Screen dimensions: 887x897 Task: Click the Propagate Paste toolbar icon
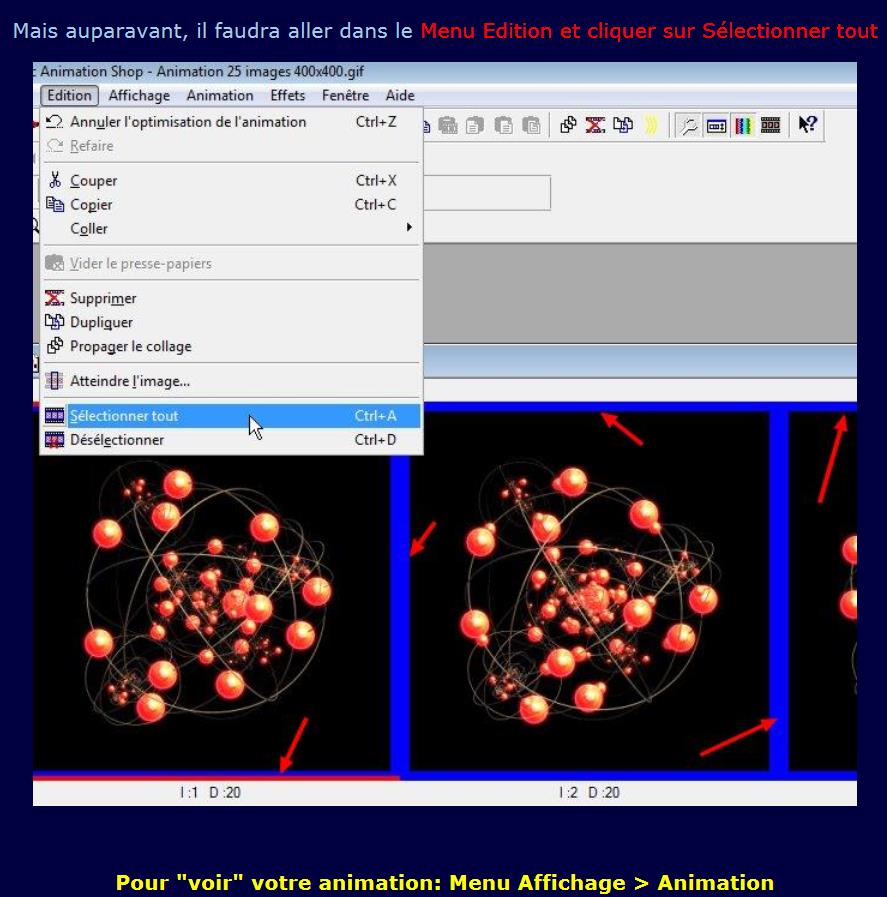[x=568, y=125]
